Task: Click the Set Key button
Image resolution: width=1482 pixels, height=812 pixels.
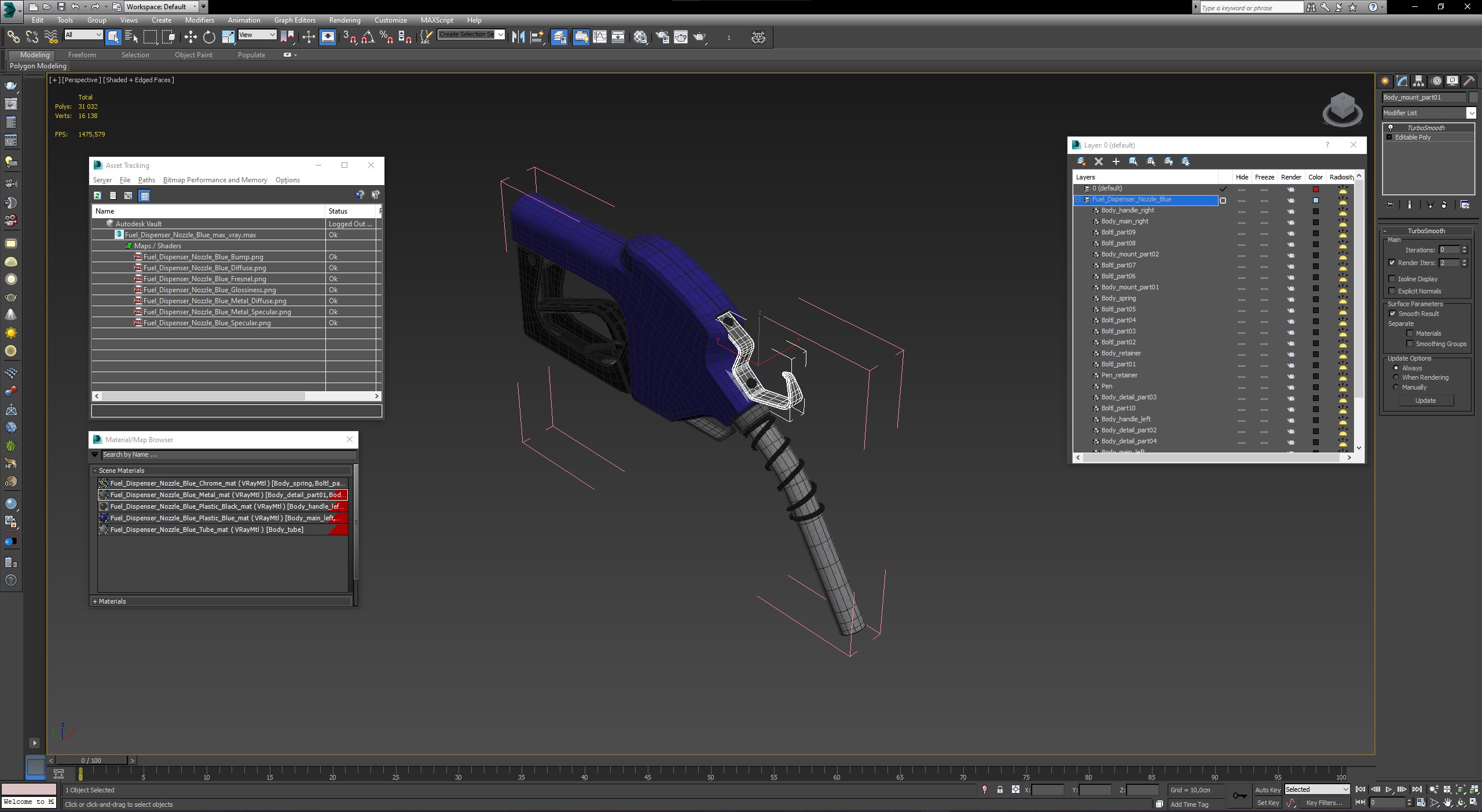Action: [x=1267, y=803]
